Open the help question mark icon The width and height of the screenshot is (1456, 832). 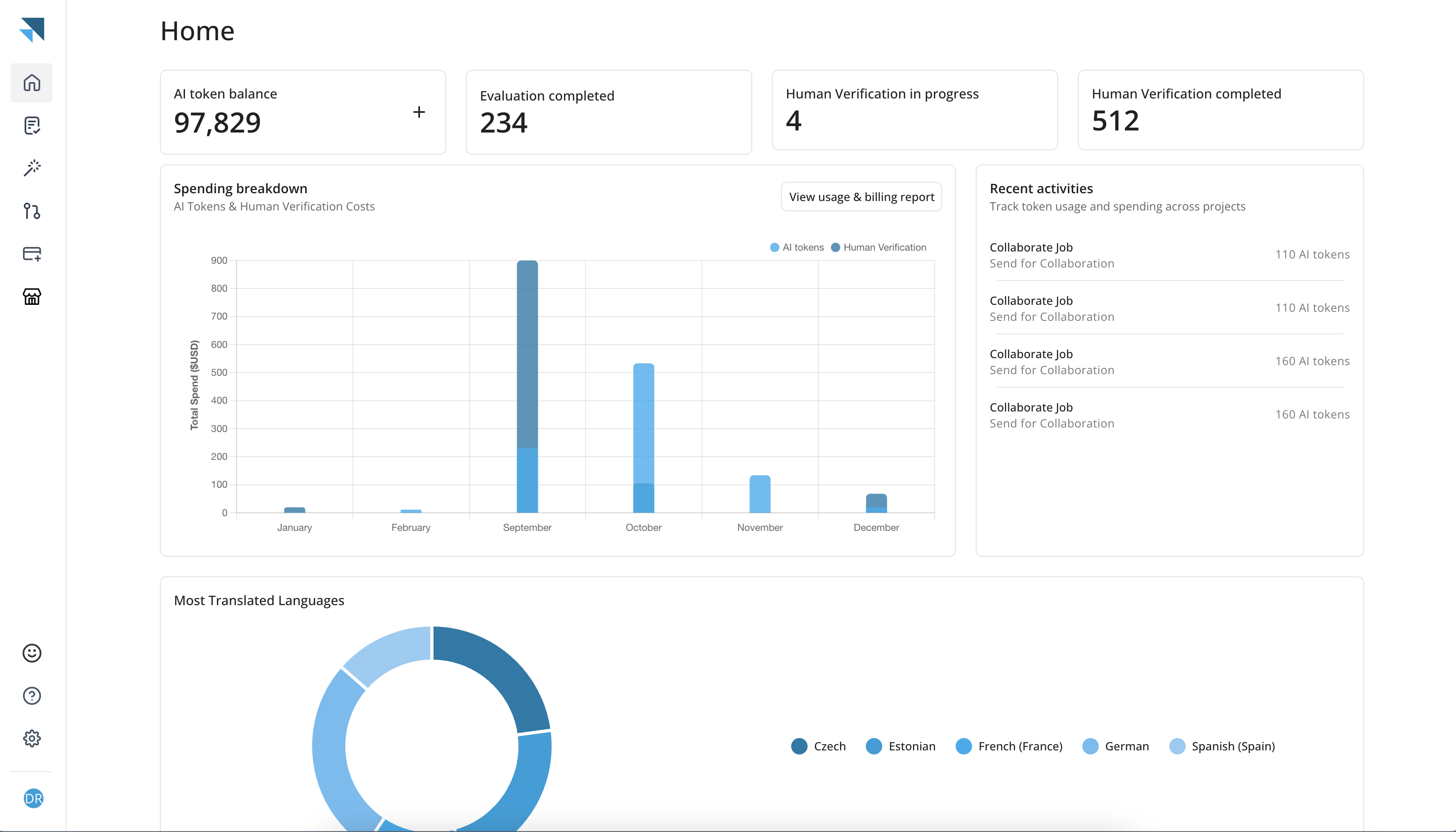point(32,695)
